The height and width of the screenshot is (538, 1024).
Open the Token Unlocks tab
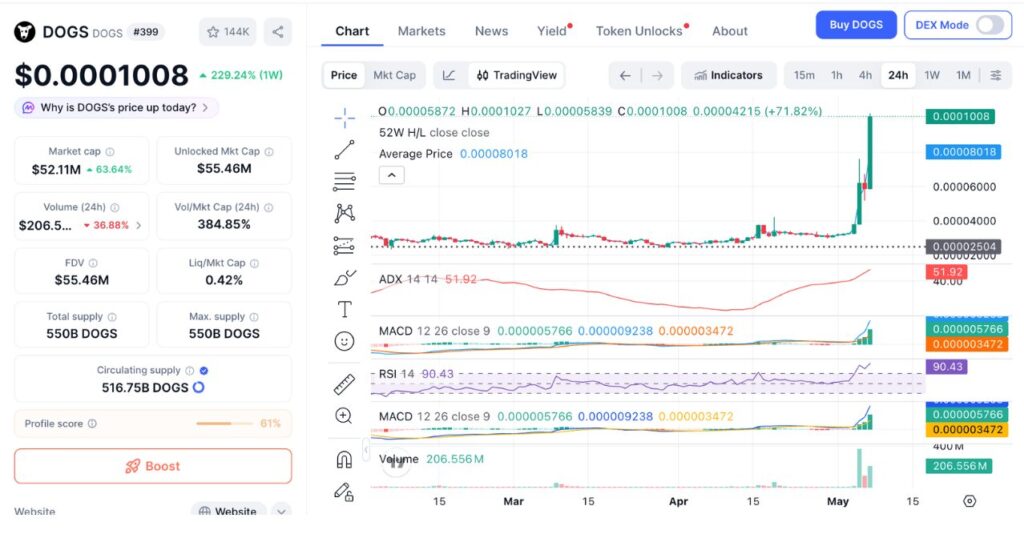coord(639,31)
